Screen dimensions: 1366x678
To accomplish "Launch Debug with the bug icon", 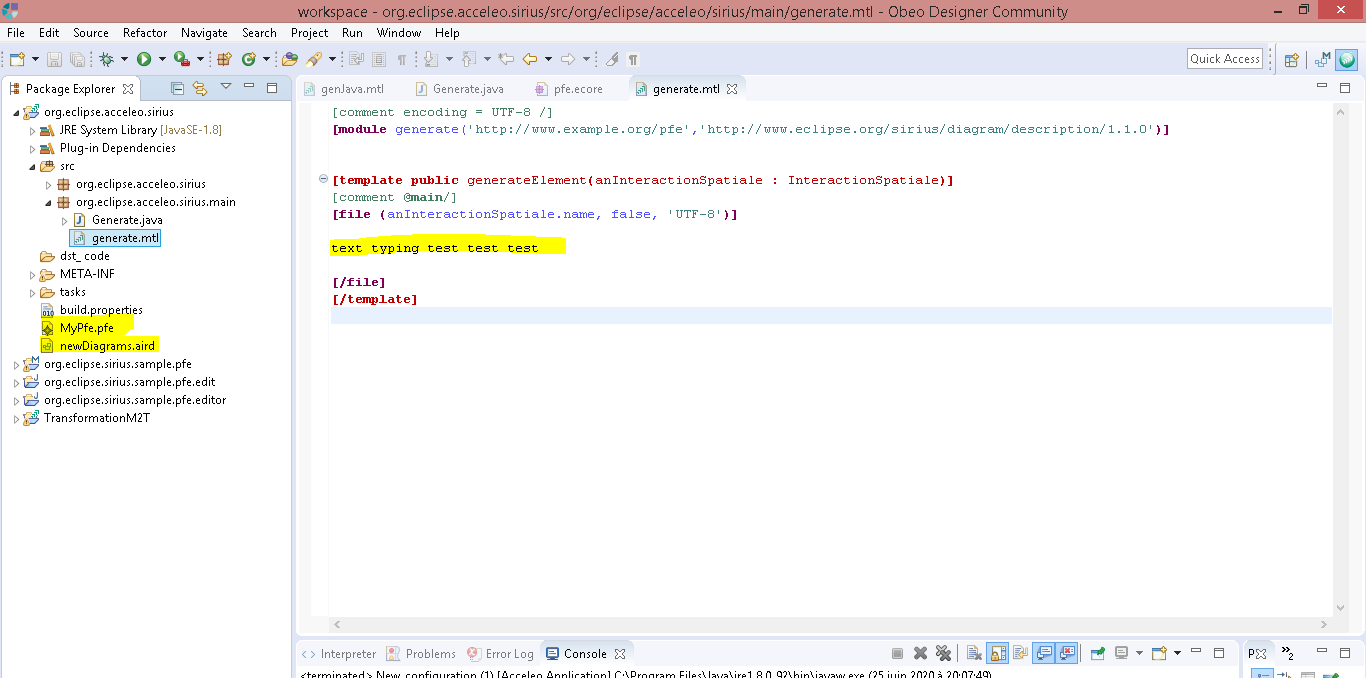I will pos(106,59).
